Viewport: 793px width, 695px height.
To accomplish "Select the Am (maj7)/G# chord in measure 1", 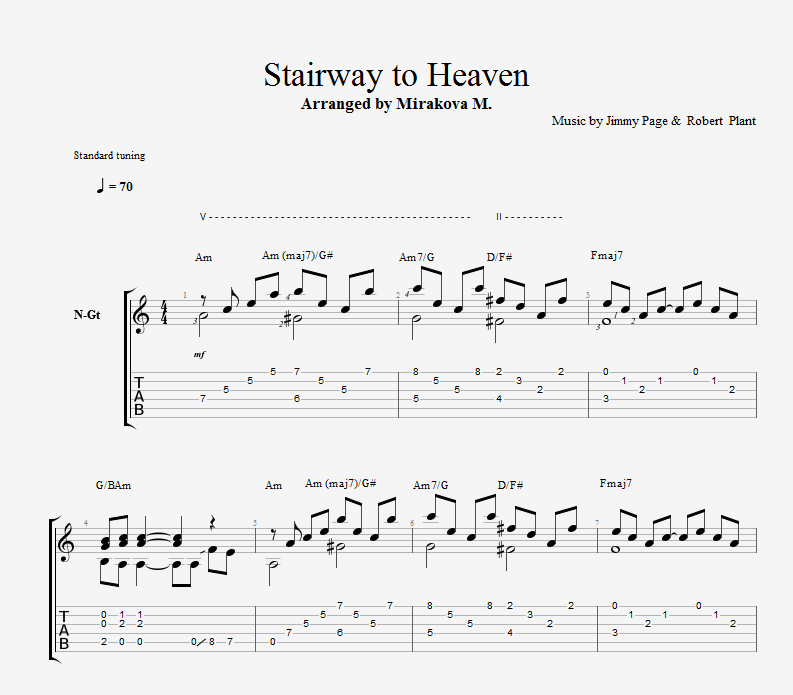I will pyautogui.click(x=297, y=255).
